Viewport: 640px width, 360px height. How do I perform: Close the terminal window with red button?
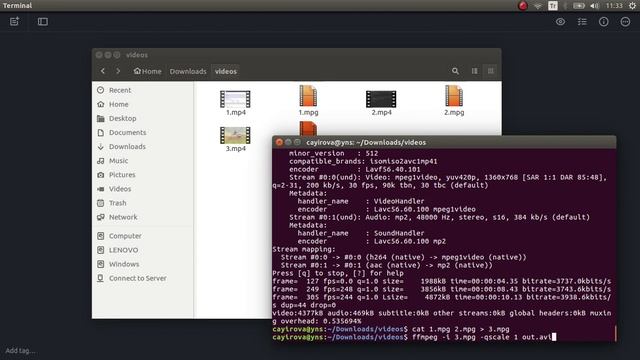click(279, 142)
